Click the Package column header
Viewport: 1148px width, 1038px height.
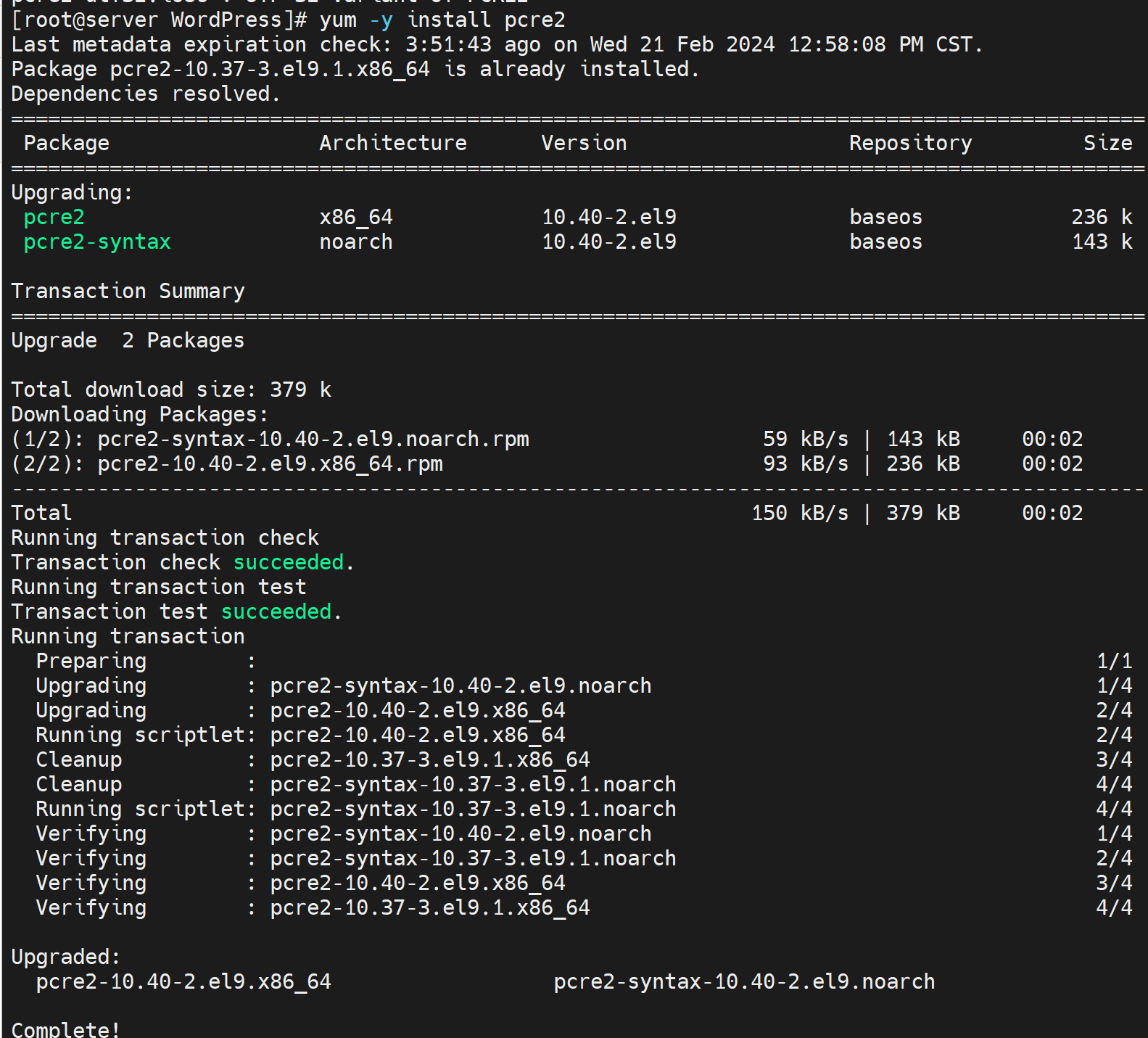point(66,143)
